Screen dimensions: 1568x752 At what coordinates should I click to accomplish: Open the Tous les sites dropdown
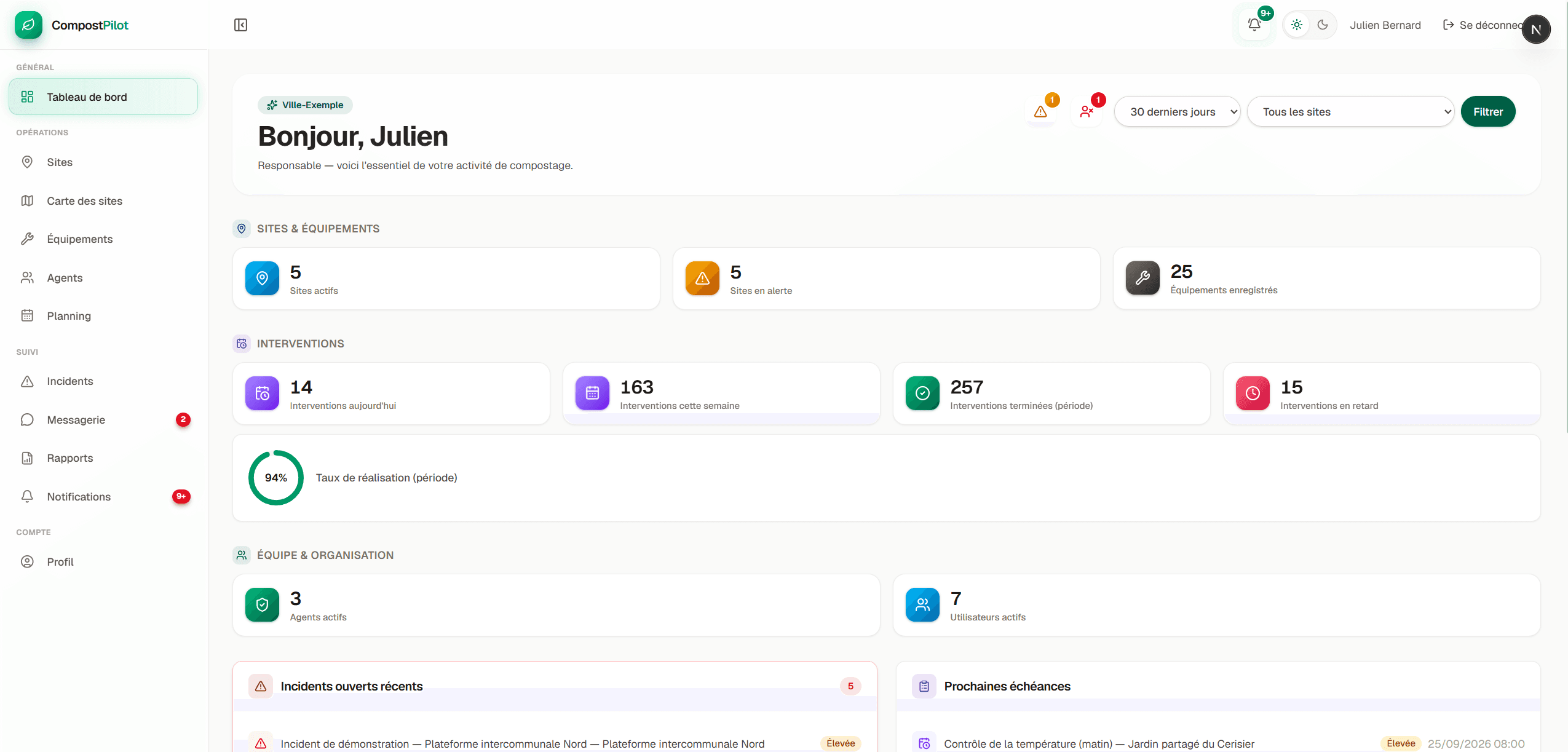tap(1350, 112)
